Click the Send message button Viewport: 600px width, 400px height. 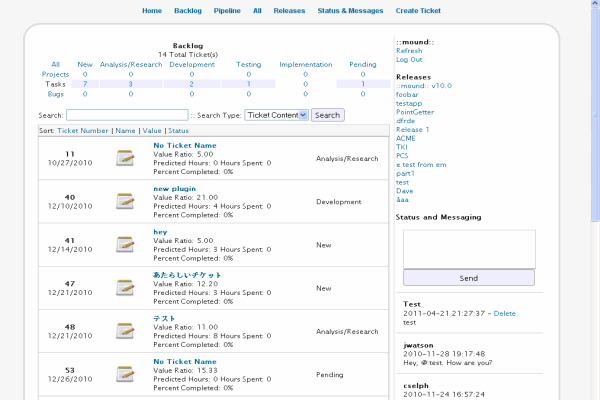(x=469, y=278)
